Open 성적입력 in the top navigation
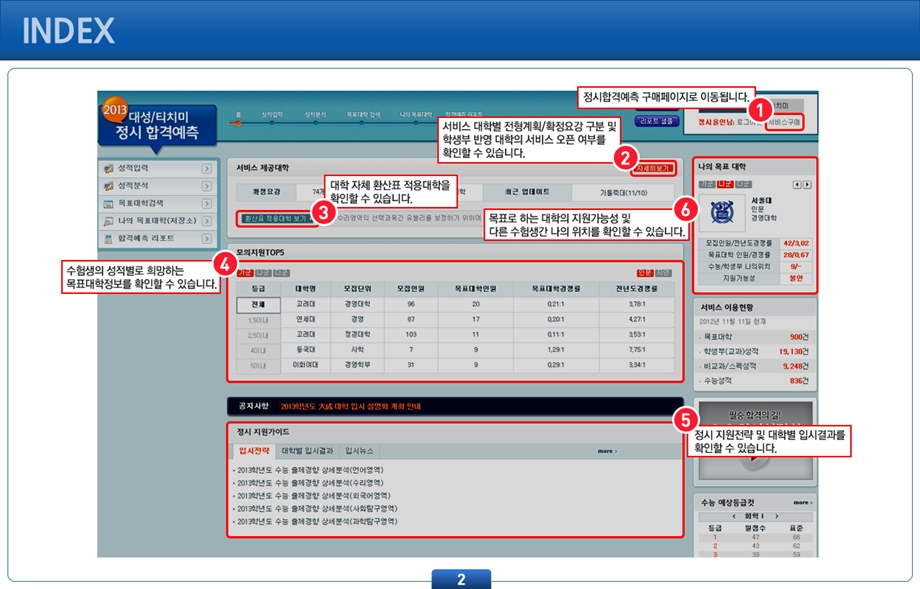Image resolution: width=920 pixels, height=589 pixels. 272,117
